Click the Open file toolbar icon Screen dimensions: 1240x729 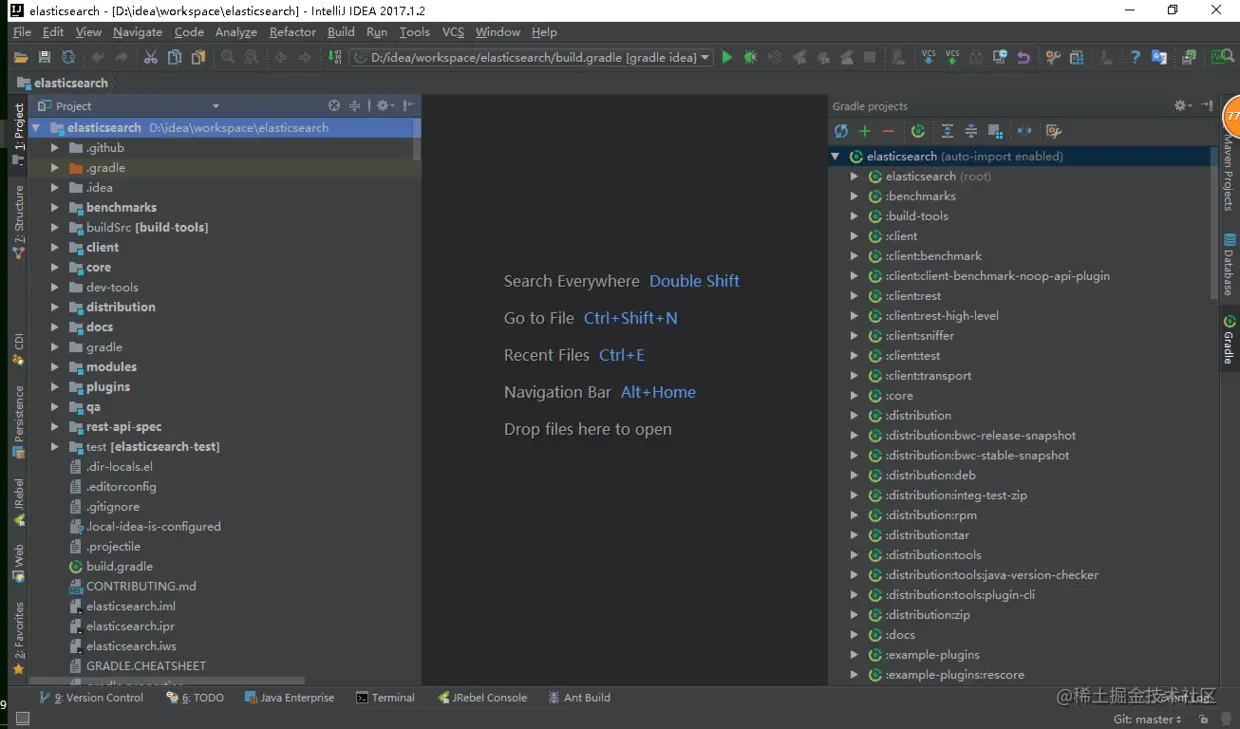[x=20, y=58]
